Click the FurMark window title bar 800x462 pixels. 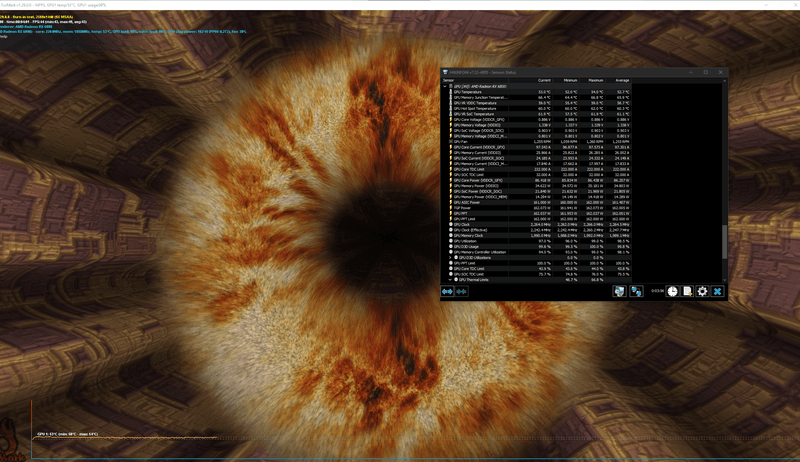(400, 5)
